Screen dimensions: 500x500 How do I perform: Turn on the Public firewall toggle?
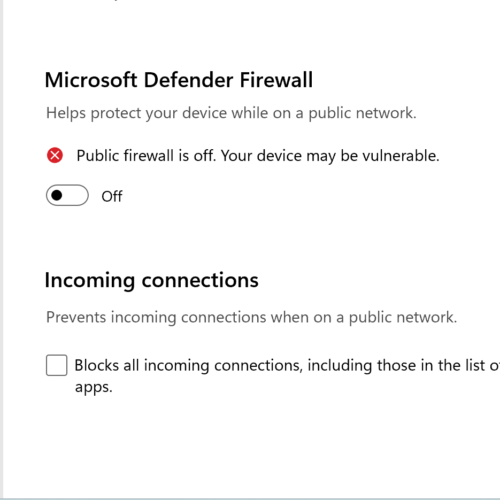(67, 195)
